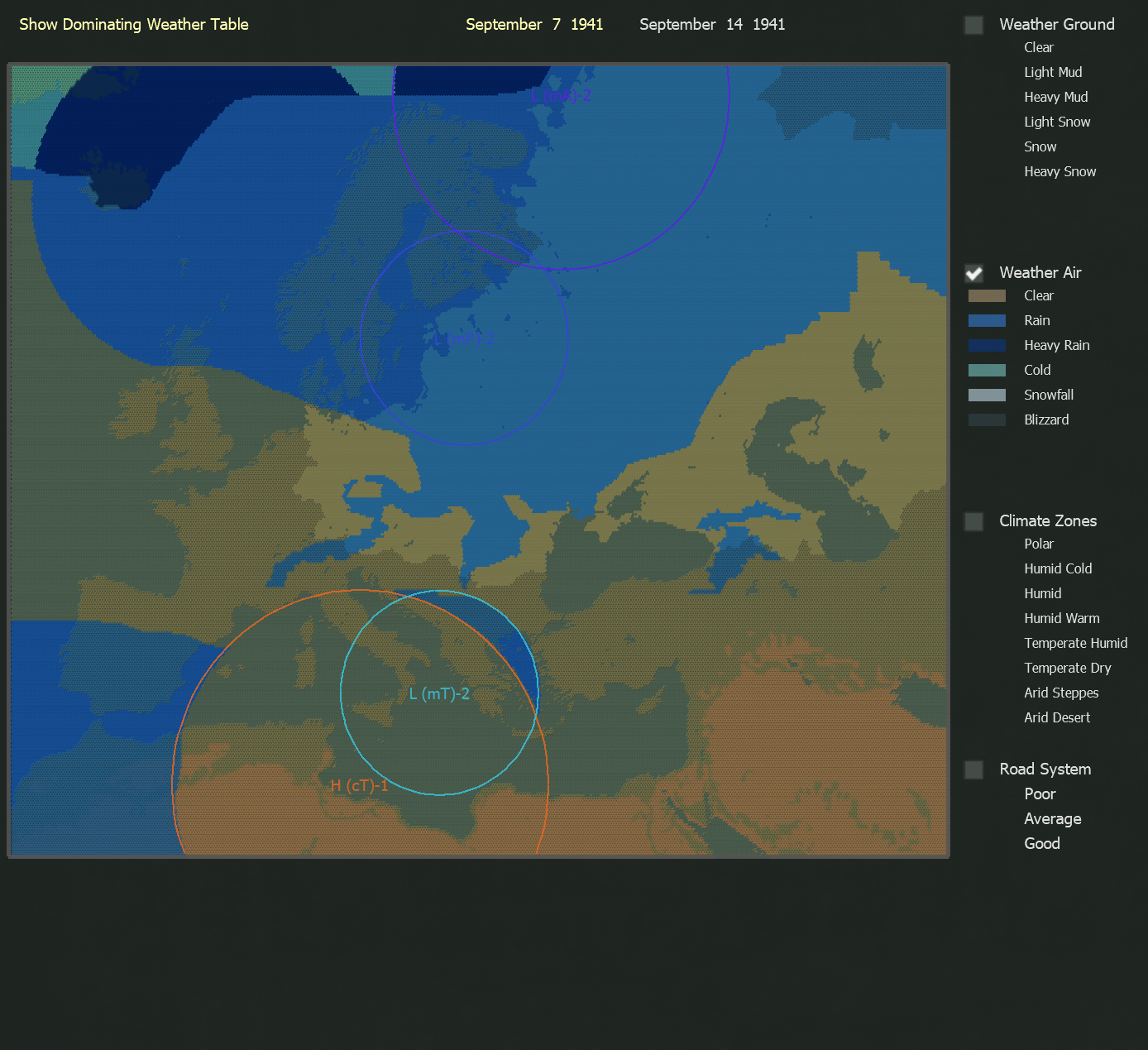Select the Light Mud legend entry
This screenshot has height=1050, width=1148.
(x=1053, y=73)
